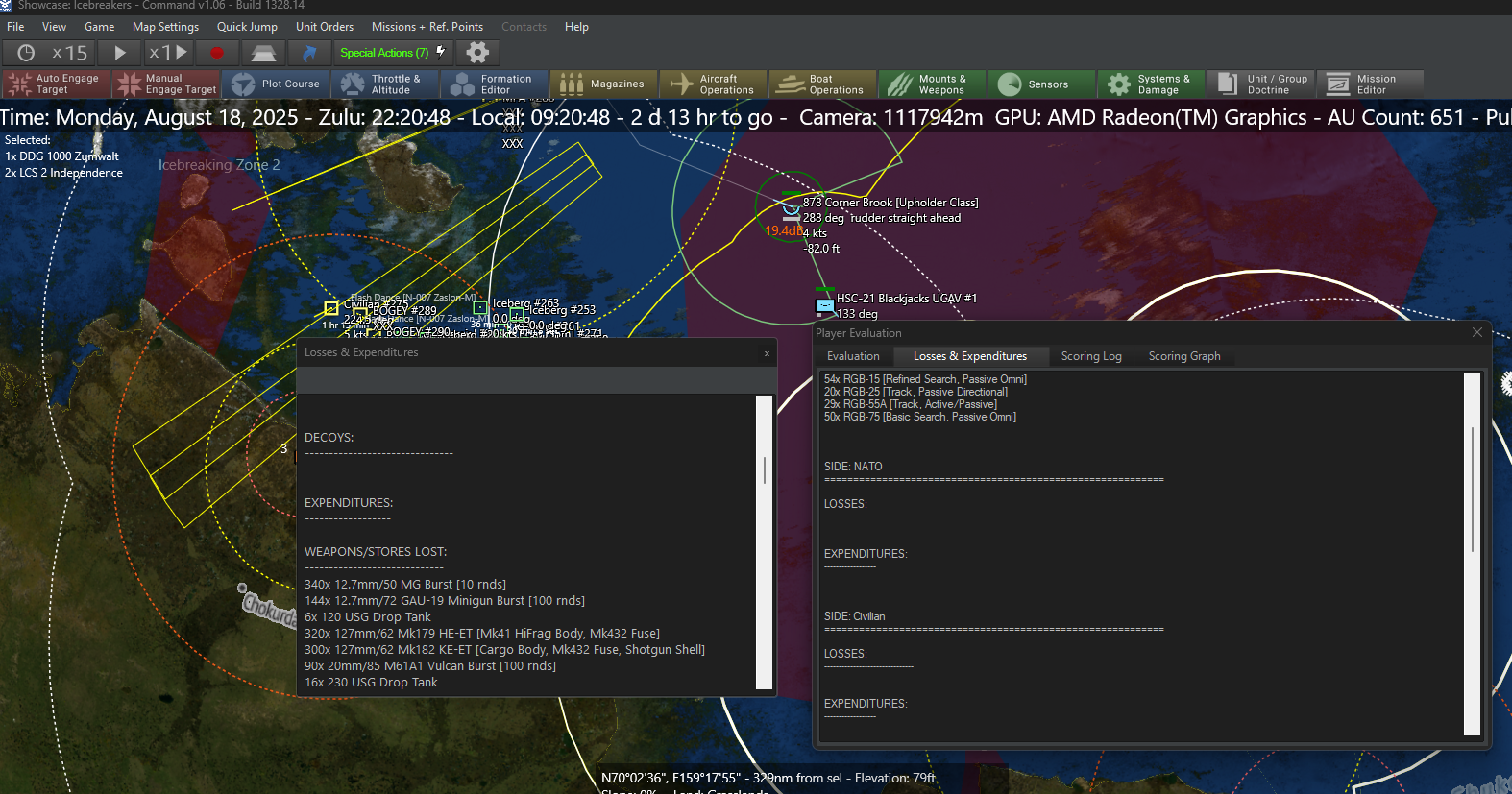The height and width of the screenshot is (794, 1512).
Task: Open Throttle & Altitude panel
Action: click(x=385, y=84)
